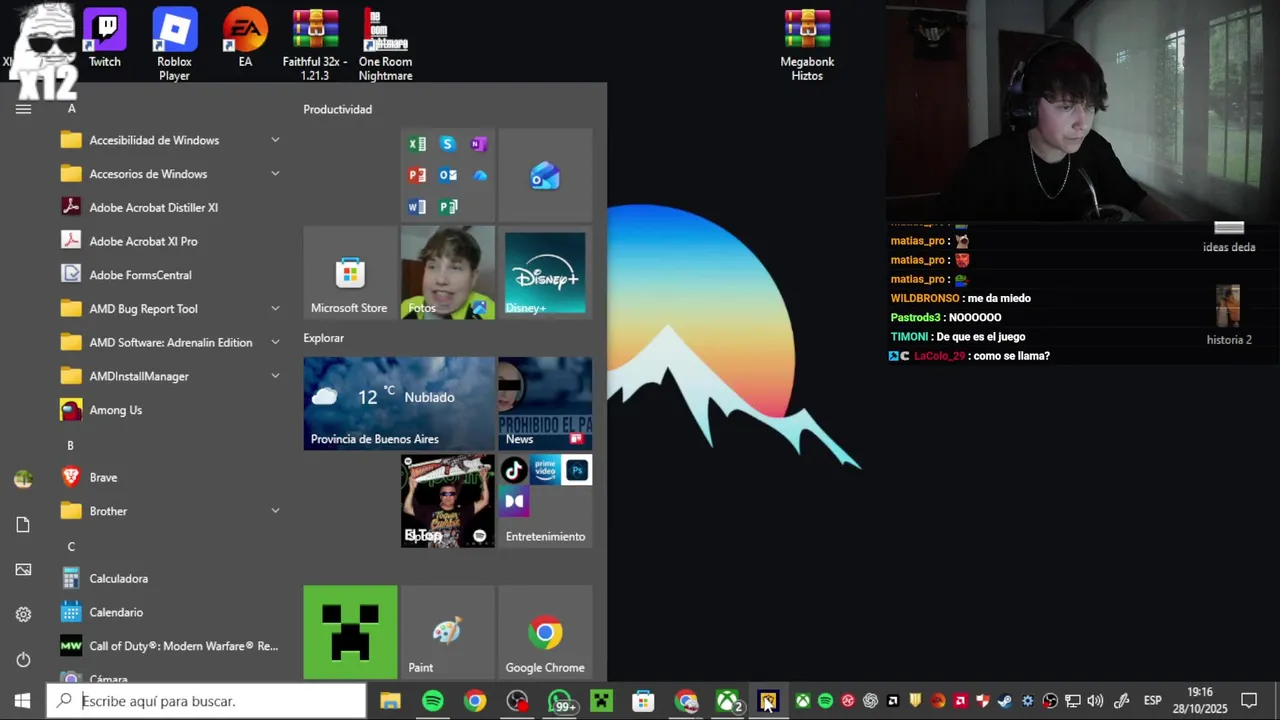The width and height of the screenshot is (1280, 720).
Task: Click the ESP language indicator
Action: [x=1153, y=701]
